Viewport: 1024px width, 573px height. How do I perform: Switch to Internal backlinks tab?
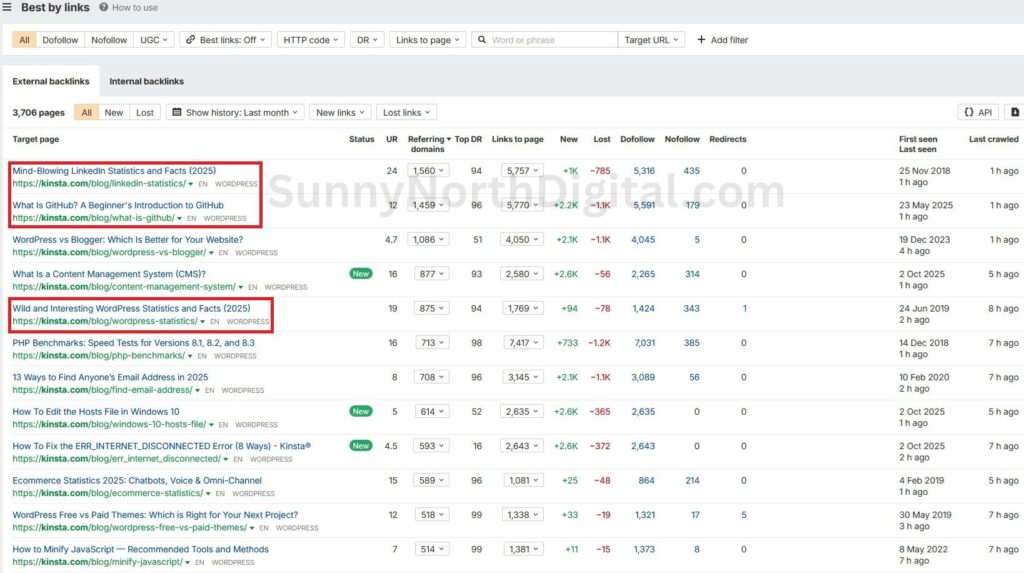[x=146, y=81]
